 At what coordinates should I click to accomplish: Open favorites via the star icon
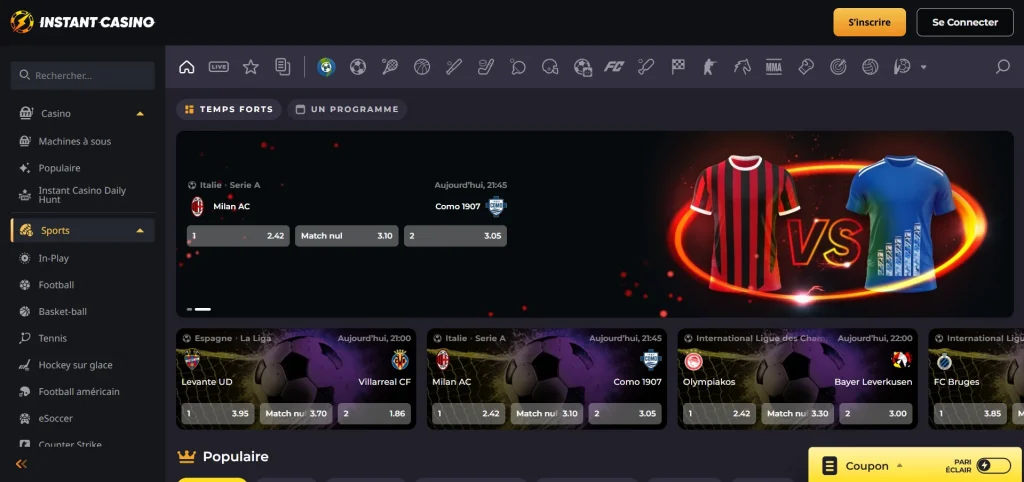(x=250, y=67)
